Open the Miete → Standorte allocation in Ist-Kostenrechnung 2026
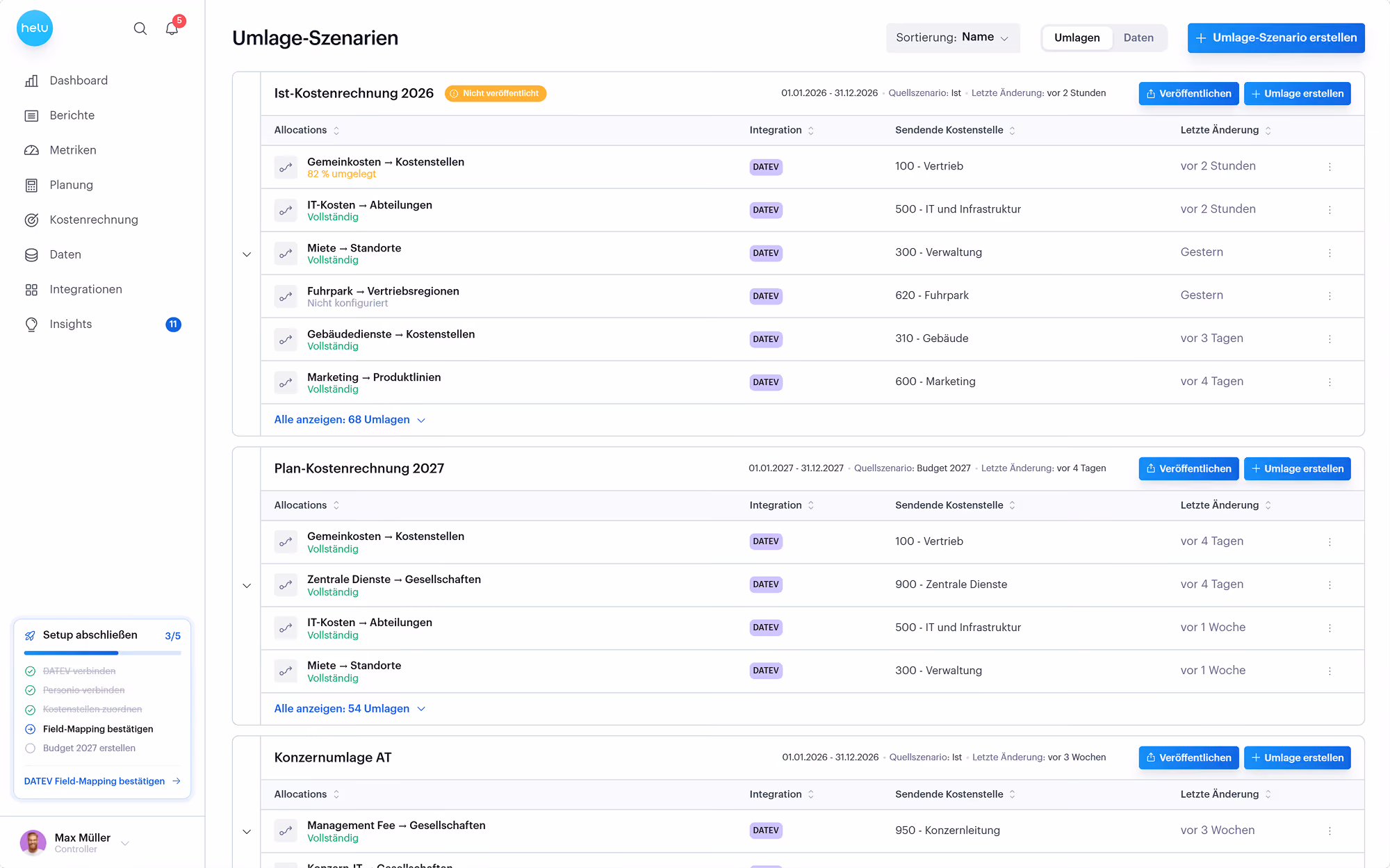This screenshot has height=868, width=1390. point(354,248)
